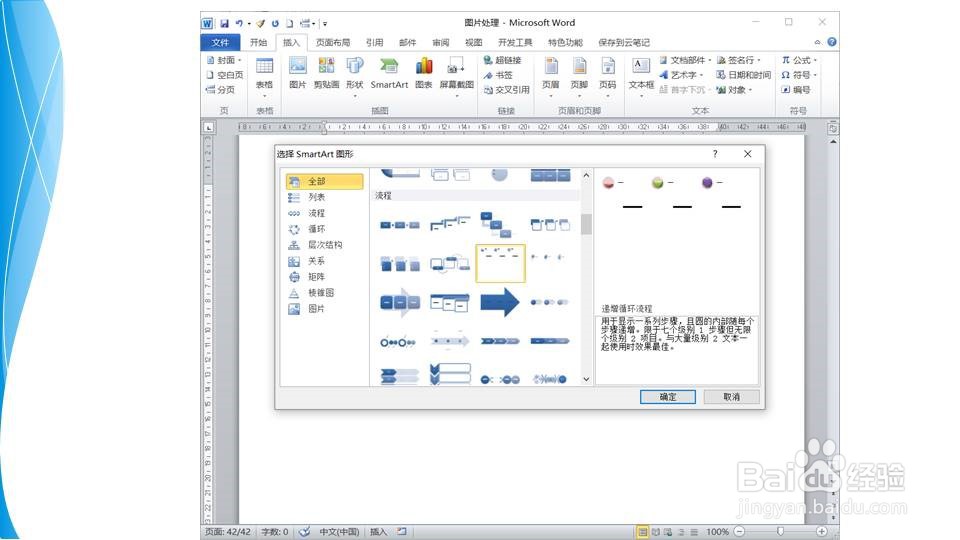The image size is (960, 540).
Task: Click the zoom slider handle in status bar
Action: pyautogui.click(x=780, y=531)
